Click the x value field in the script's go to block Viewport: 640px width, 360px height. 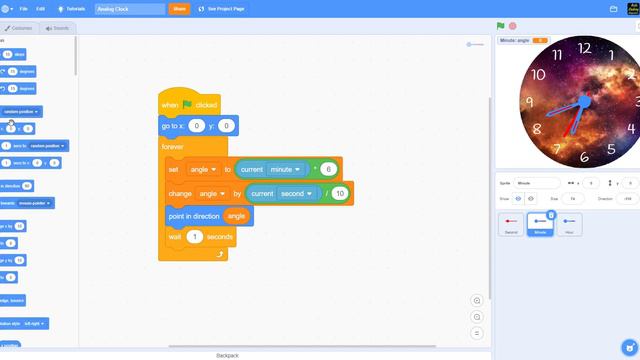197,126
